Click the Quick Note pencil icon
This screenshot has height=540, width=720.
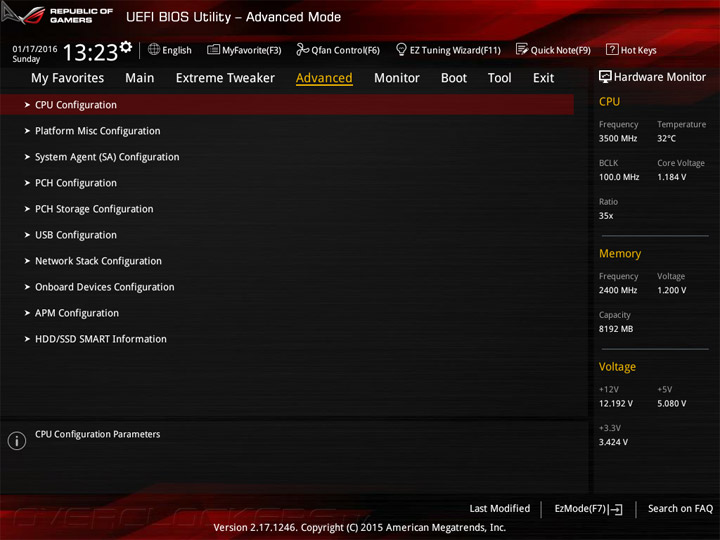[522, 49]
